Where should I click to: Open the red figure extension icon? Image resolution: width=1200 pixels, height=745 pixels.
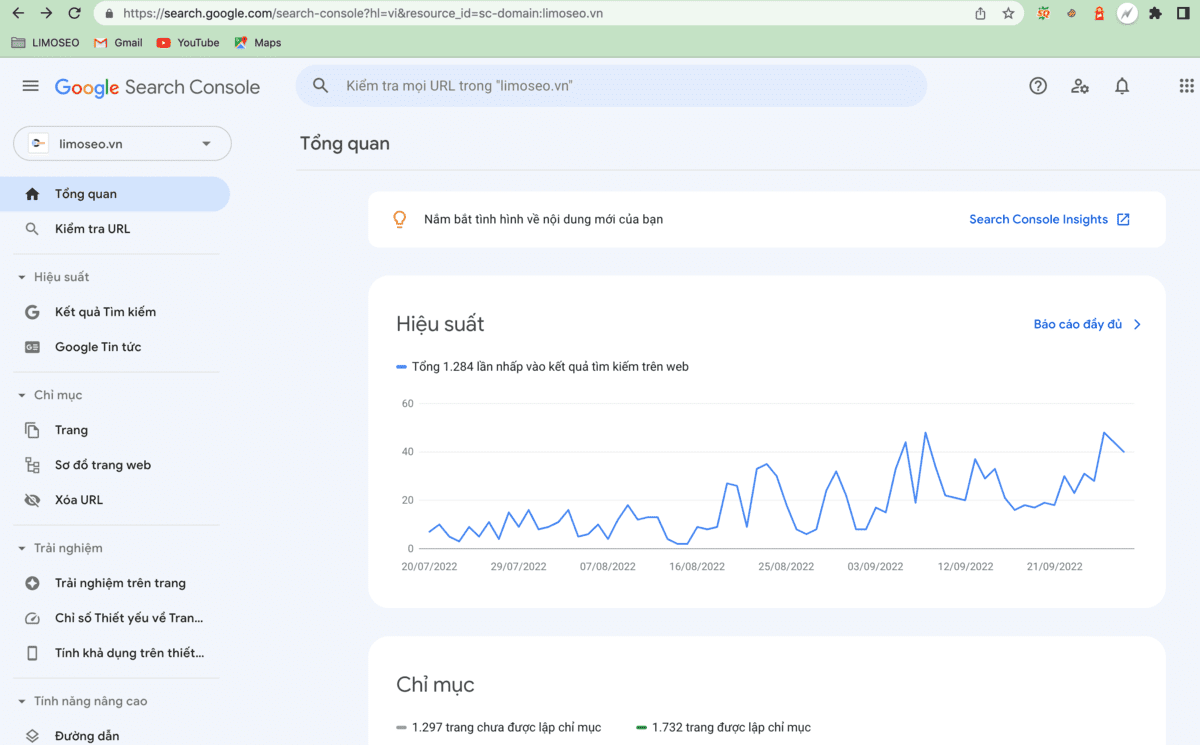(1099, 13)
